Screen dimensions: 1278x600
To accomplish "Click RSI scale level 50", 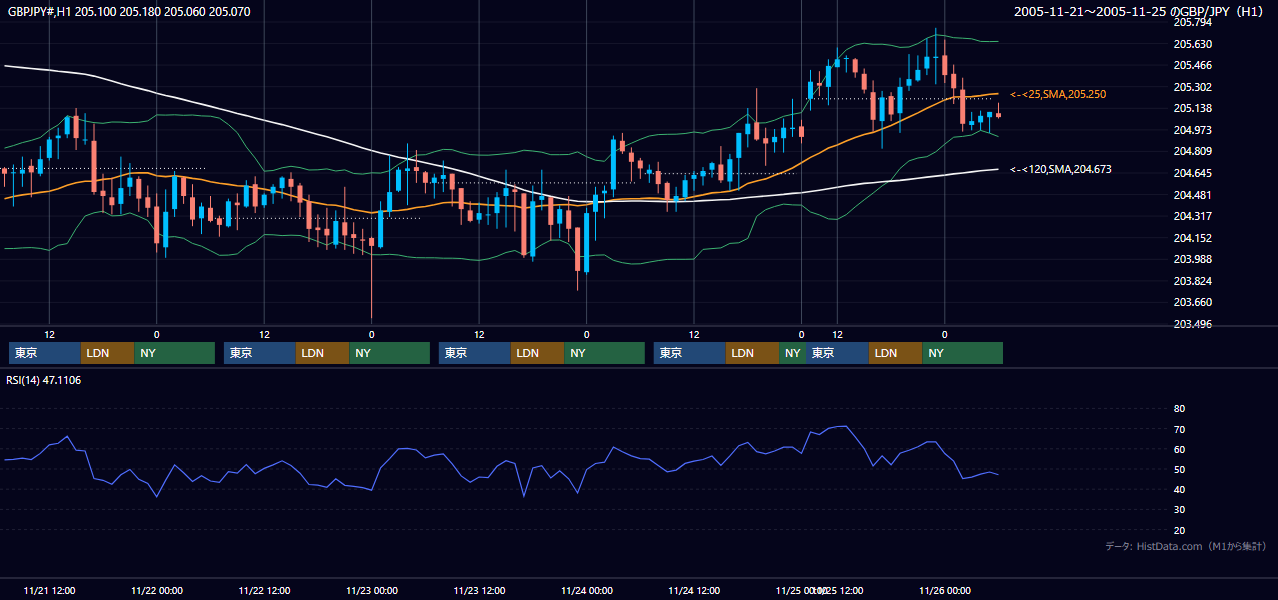I will [1179, 469].
